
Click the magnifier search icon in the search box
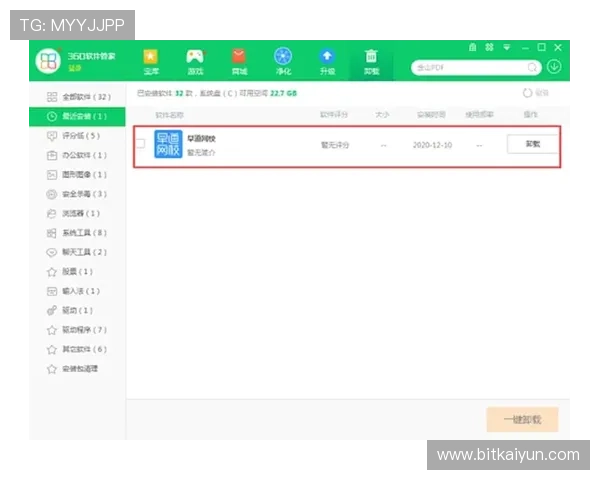tap(532, 68)
